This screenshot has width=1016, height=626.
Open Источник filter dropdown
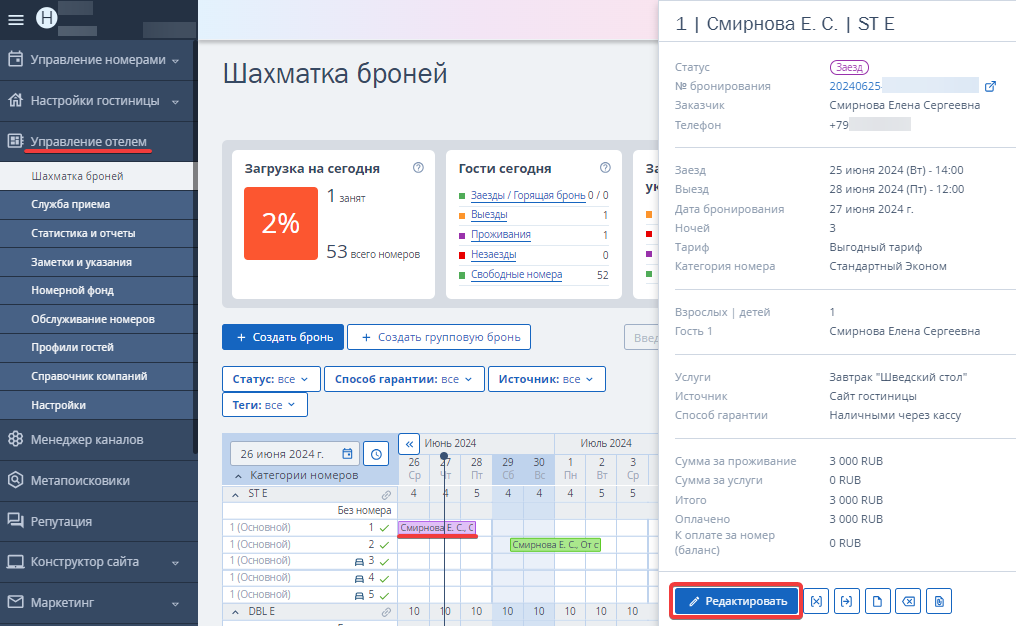pos(547,379)
